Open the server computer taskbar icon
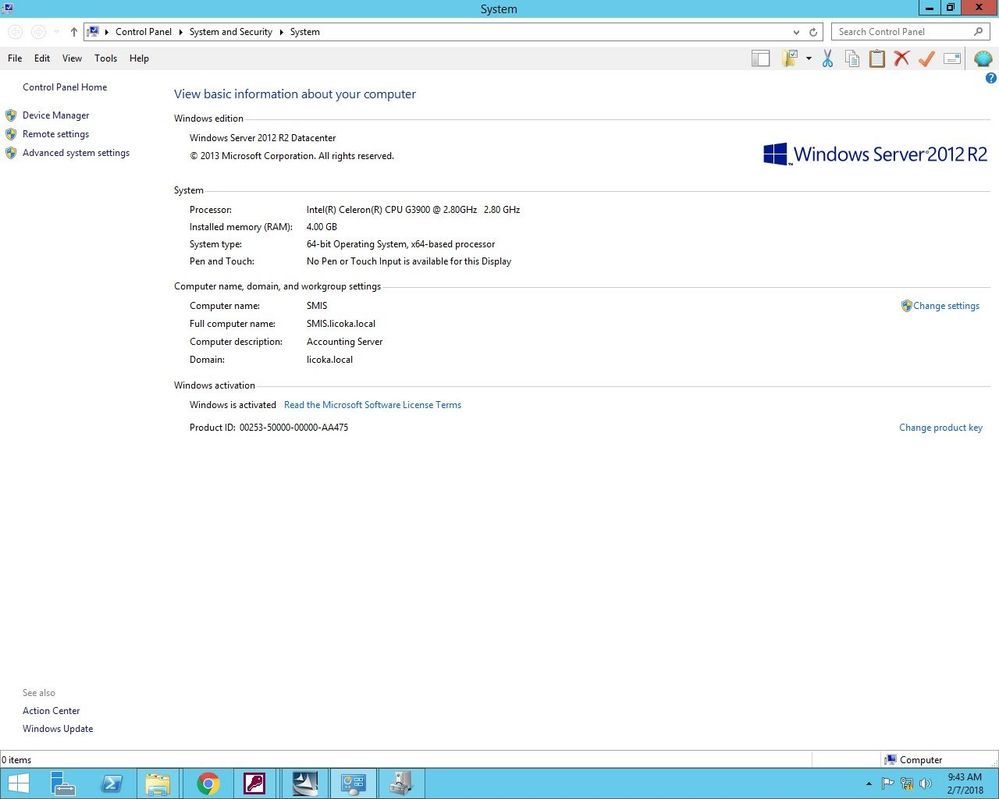 tap(401, 784)
